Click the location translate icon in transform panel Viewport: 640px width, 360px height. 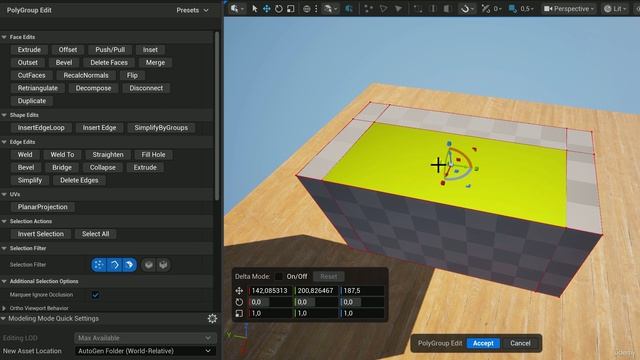239,291
